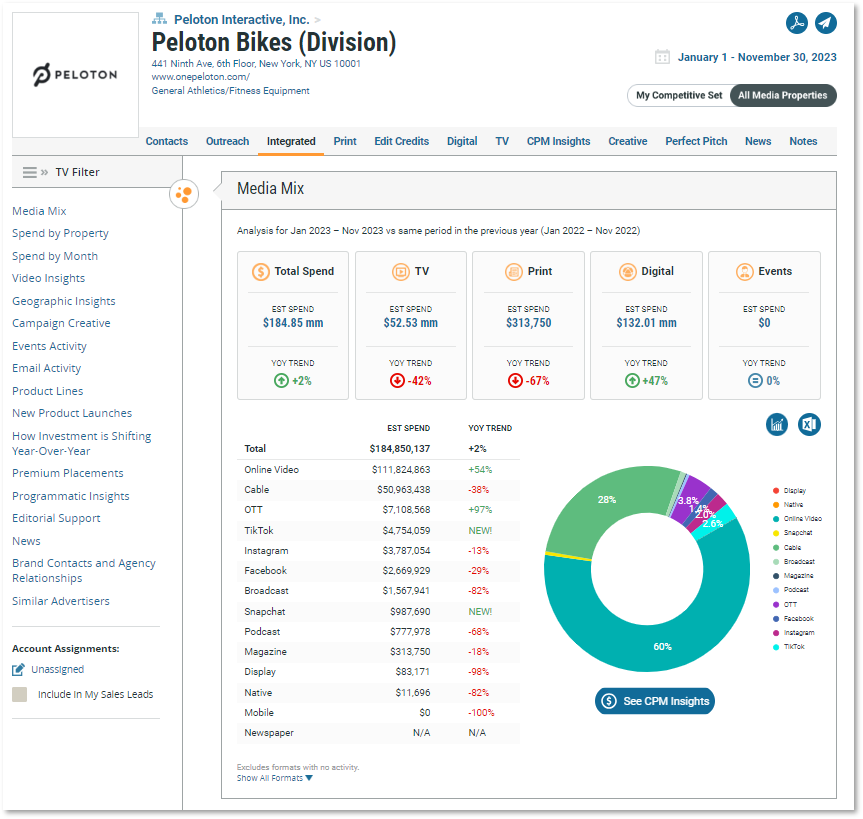Click the green up arrow beside +2%
Image resolution: width=863 pixels, height=819 pixels.
pyautogui.click(x=281, y=380)
